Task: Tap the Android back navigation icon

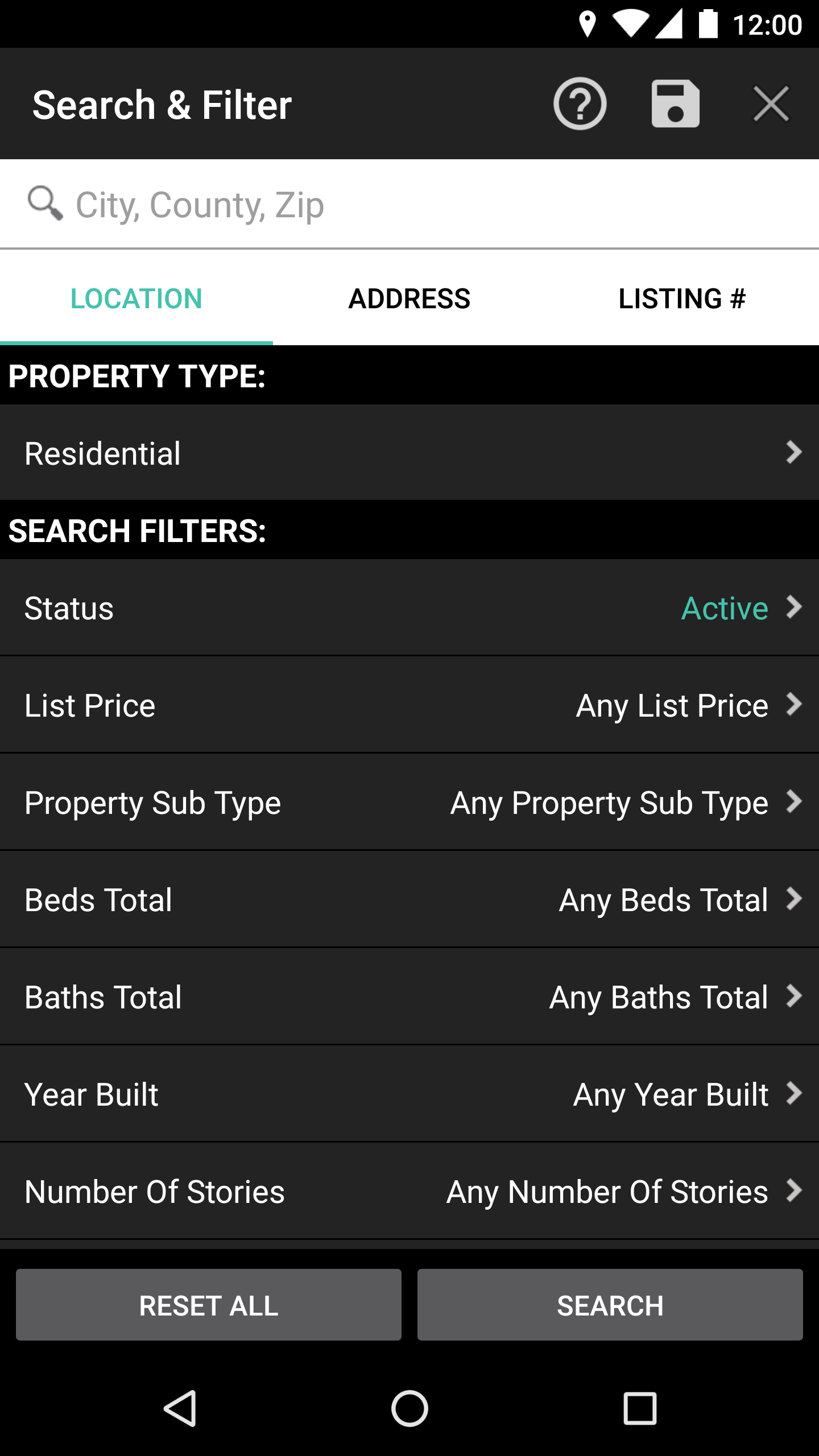Action: 180,1409
